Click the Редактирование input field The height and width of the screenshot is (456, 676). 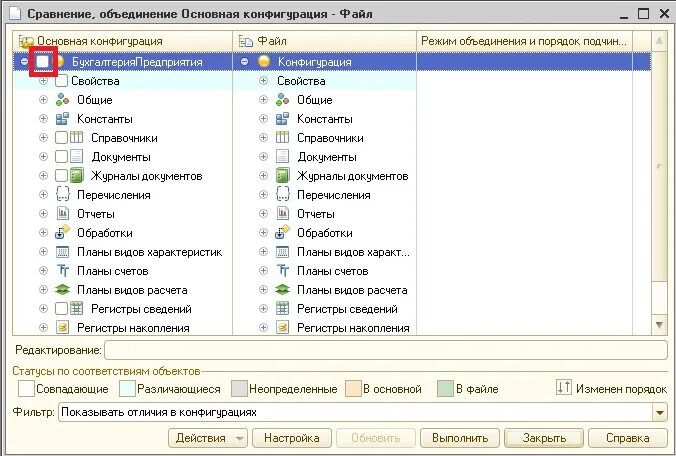386,350
